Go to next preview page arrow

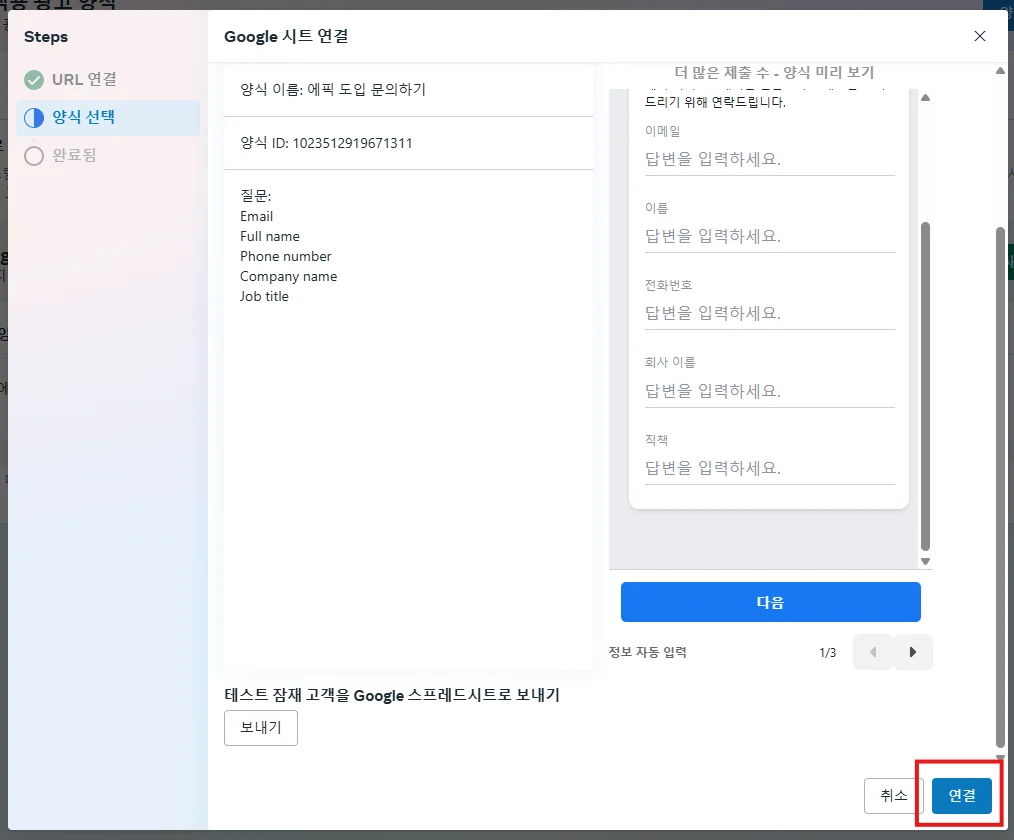pyautogui.click(x=912, y=652)
